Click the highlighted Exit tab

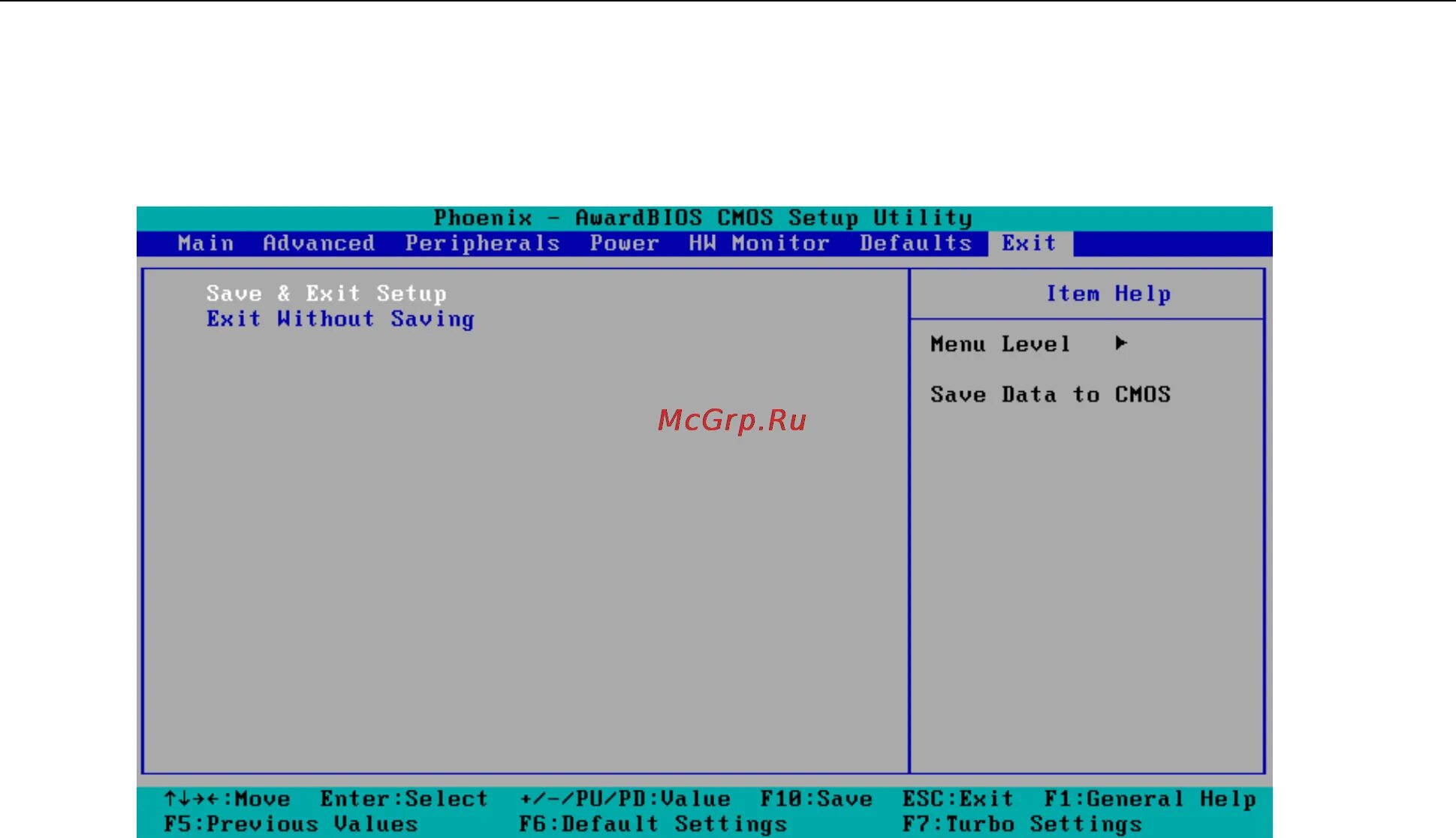point(1029,243)
